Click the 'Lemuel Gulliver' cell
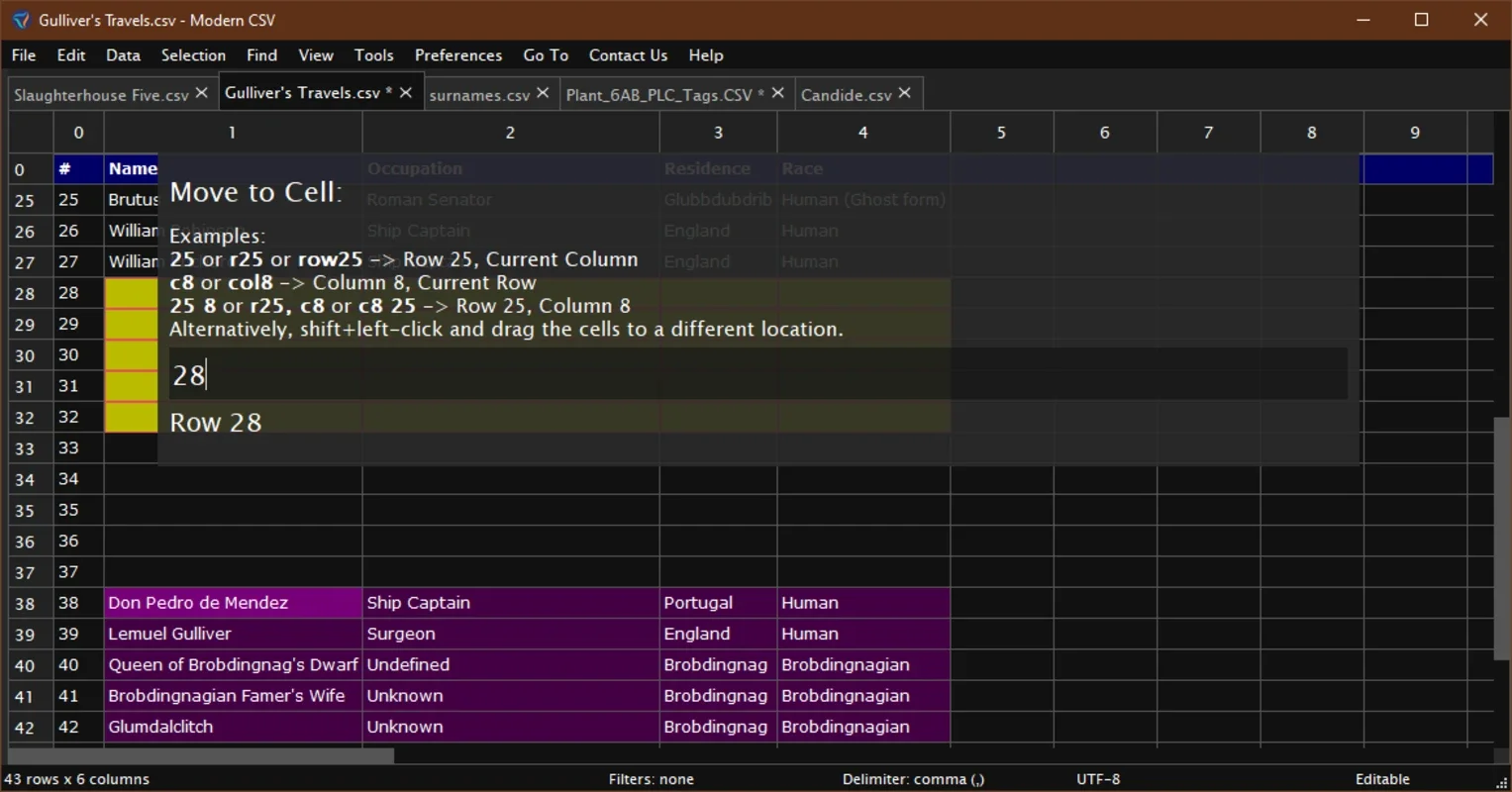This screenshot has height=792, width=1512. (233, 634)
